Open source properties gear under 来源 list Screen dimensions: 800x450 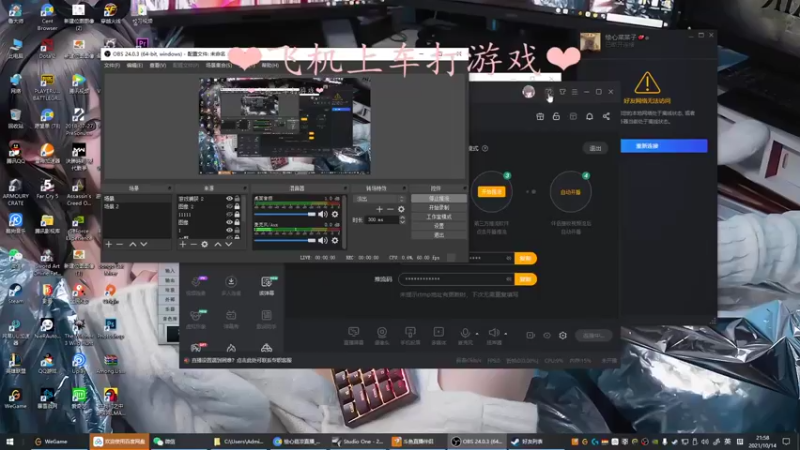coord(205,244)
